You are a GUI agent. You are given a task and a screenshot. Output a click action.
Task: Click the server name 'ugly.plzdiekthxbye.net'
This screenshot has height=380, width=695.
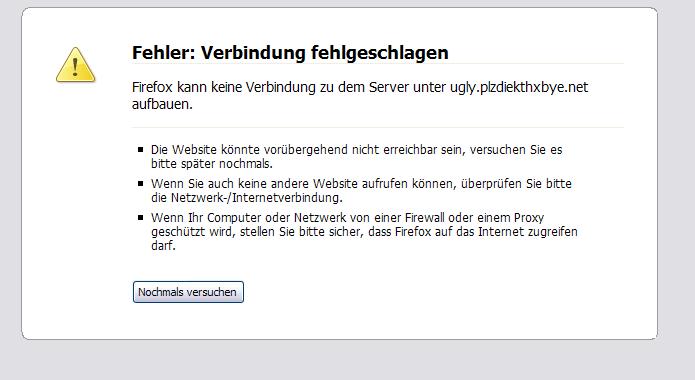point(519,87)
